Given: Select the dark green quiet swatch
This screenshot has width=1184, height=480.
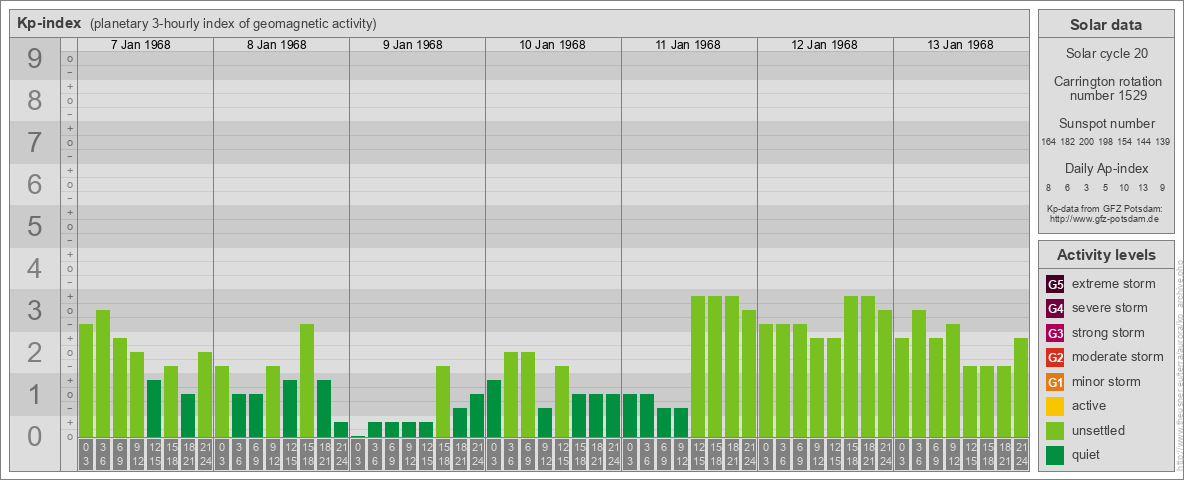Looking at the screenshot, I should pos(1055,454).
